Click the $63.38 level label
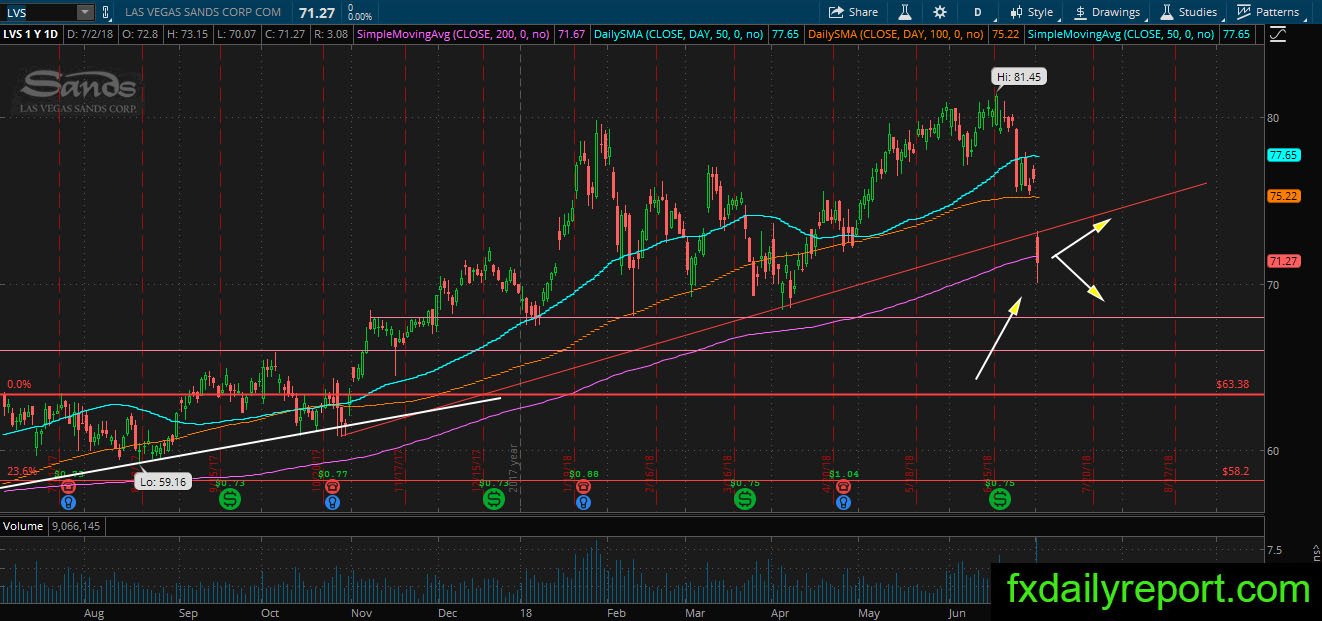 point(1232,384)
